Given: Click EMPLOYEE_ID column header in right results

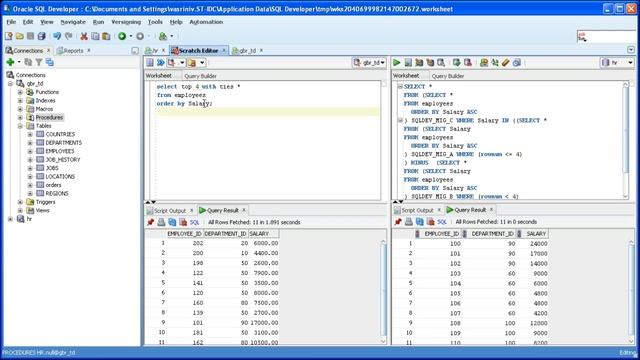Looking at the screenshot, I should [x=441, y=233].
